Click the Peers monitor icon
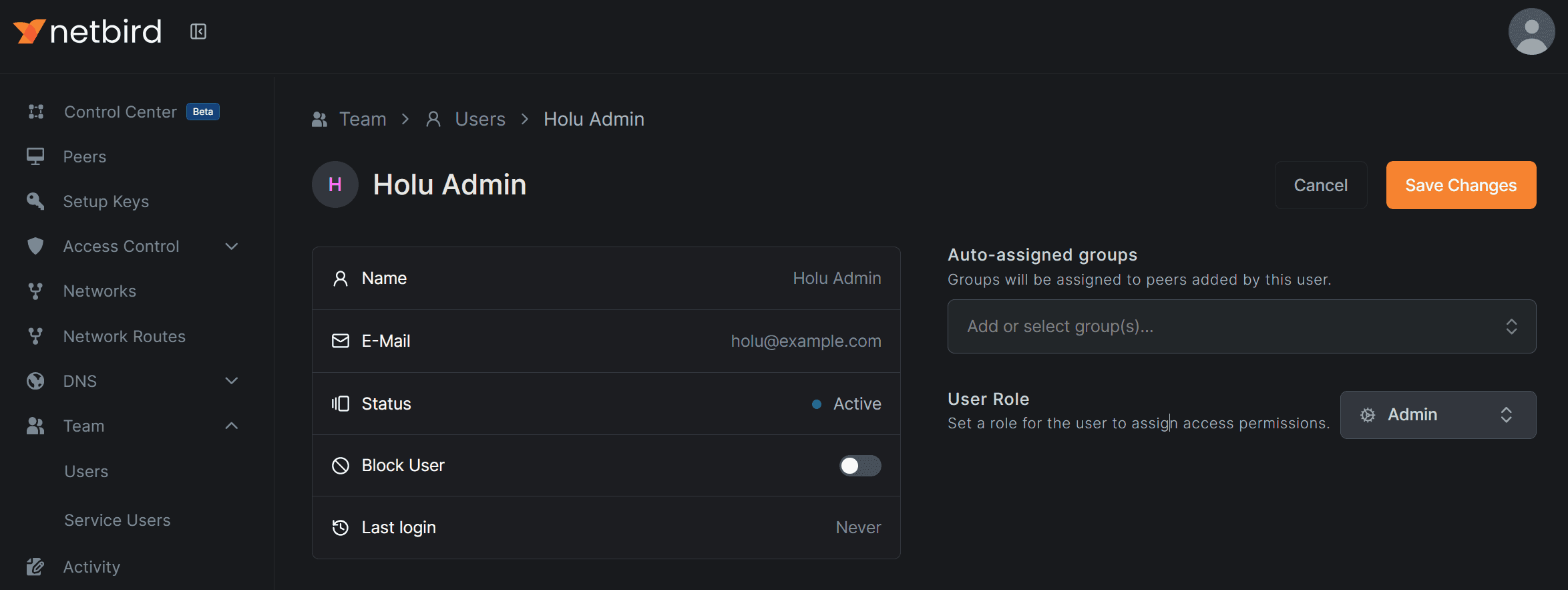Viewport: 1568px width, 590px height. tap(35, 156)
